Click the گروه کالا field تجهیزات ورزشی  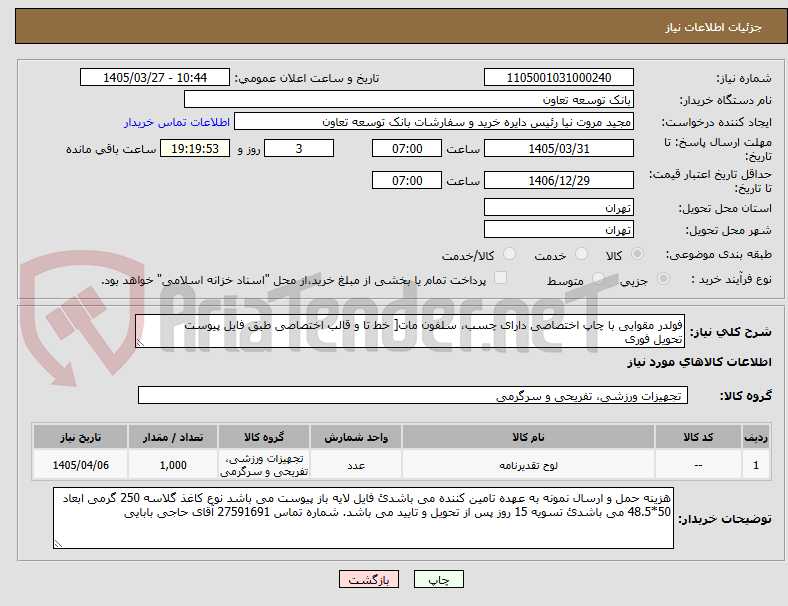click(413, 395)
